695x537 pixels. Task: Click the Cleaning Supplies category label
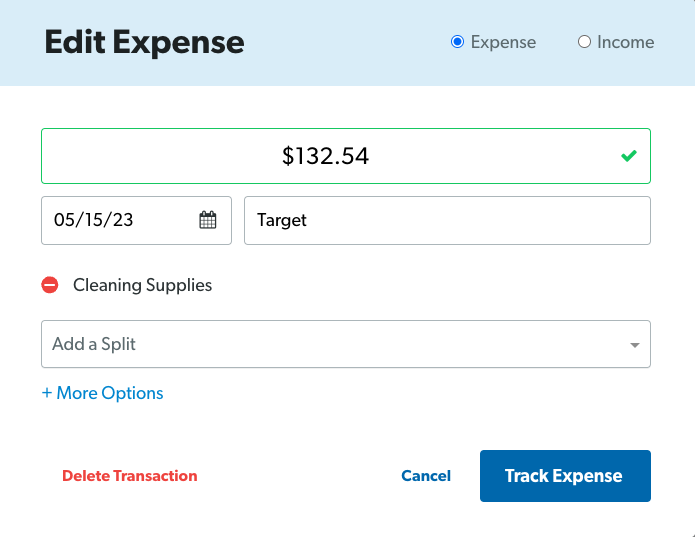(x=142, y=285)
